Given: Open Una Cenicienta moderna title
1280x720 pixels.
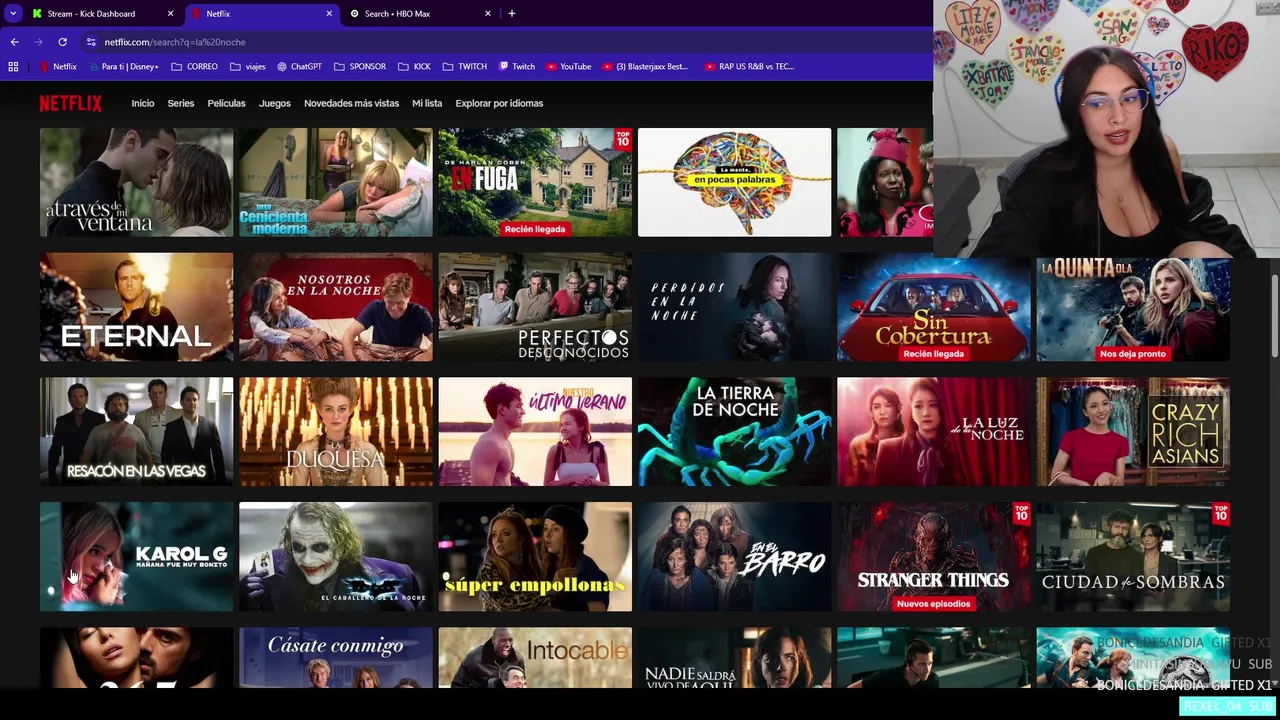Looking at the screenshot, I should [336, 182].
